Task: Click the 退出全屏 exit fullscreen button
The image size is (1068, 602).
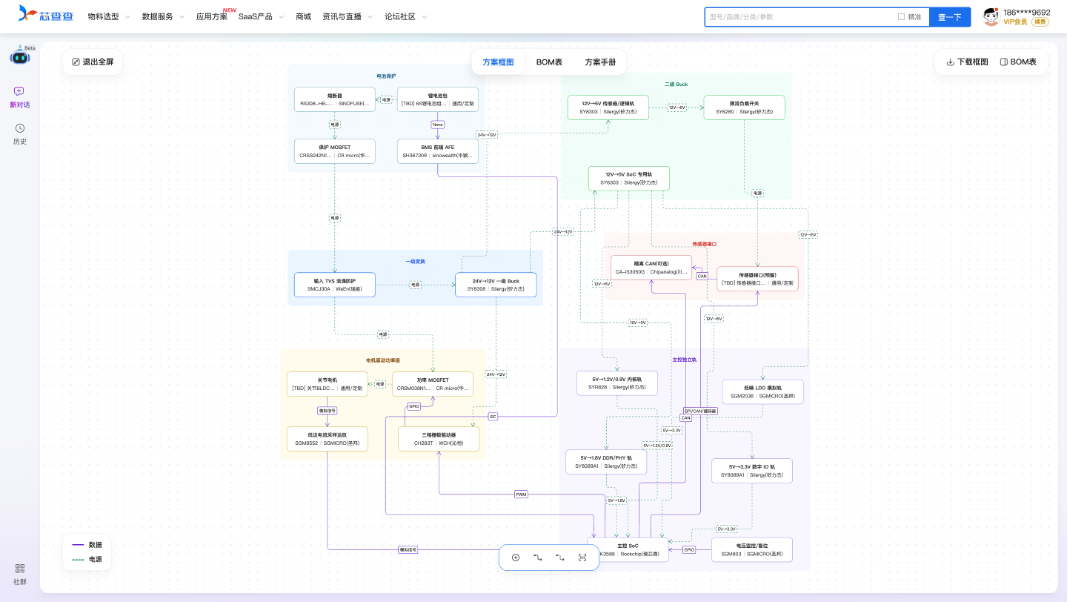Action: 93,62
